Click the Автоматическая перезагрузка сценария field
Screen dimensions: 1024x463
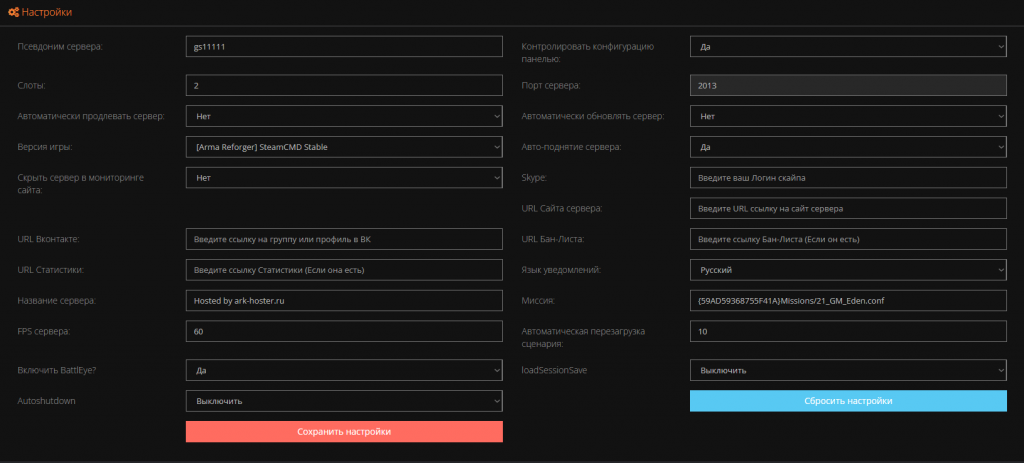[848, 331]
